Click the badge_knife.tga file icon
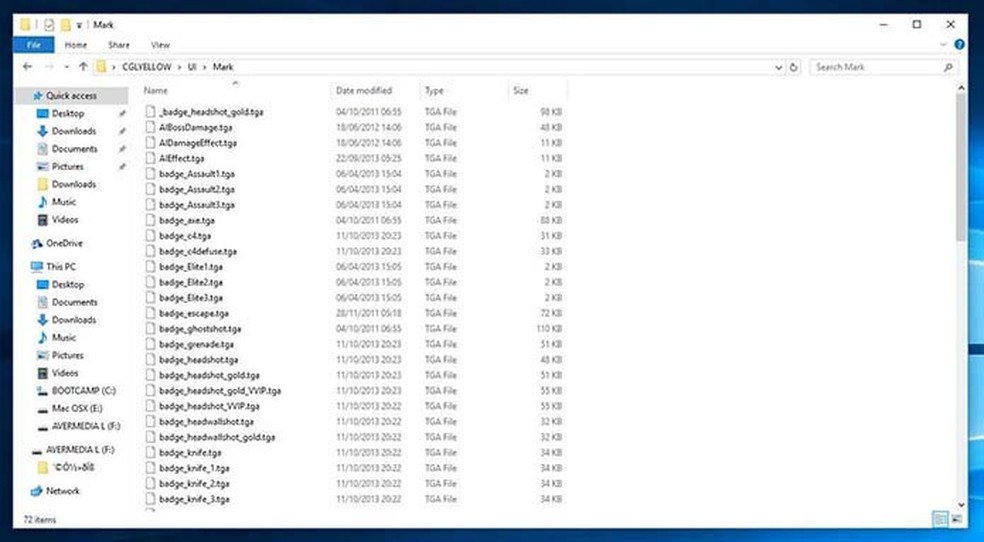The width and height of the screenshot is (984, 542). pos(149,452)
